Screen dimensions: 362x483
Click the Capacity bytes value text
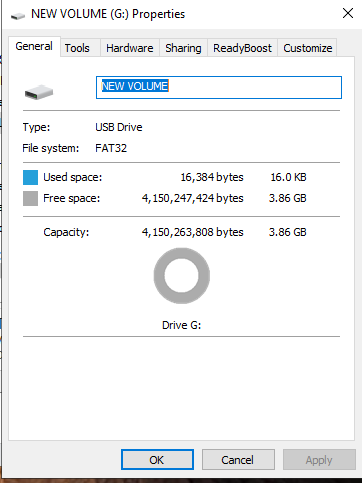coord(193,232)
